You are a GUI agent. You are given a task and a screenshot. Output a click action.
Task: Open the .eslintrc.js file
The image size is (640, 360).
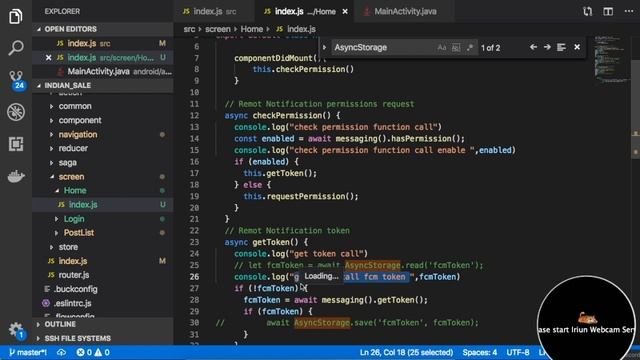tap(103, 303)
